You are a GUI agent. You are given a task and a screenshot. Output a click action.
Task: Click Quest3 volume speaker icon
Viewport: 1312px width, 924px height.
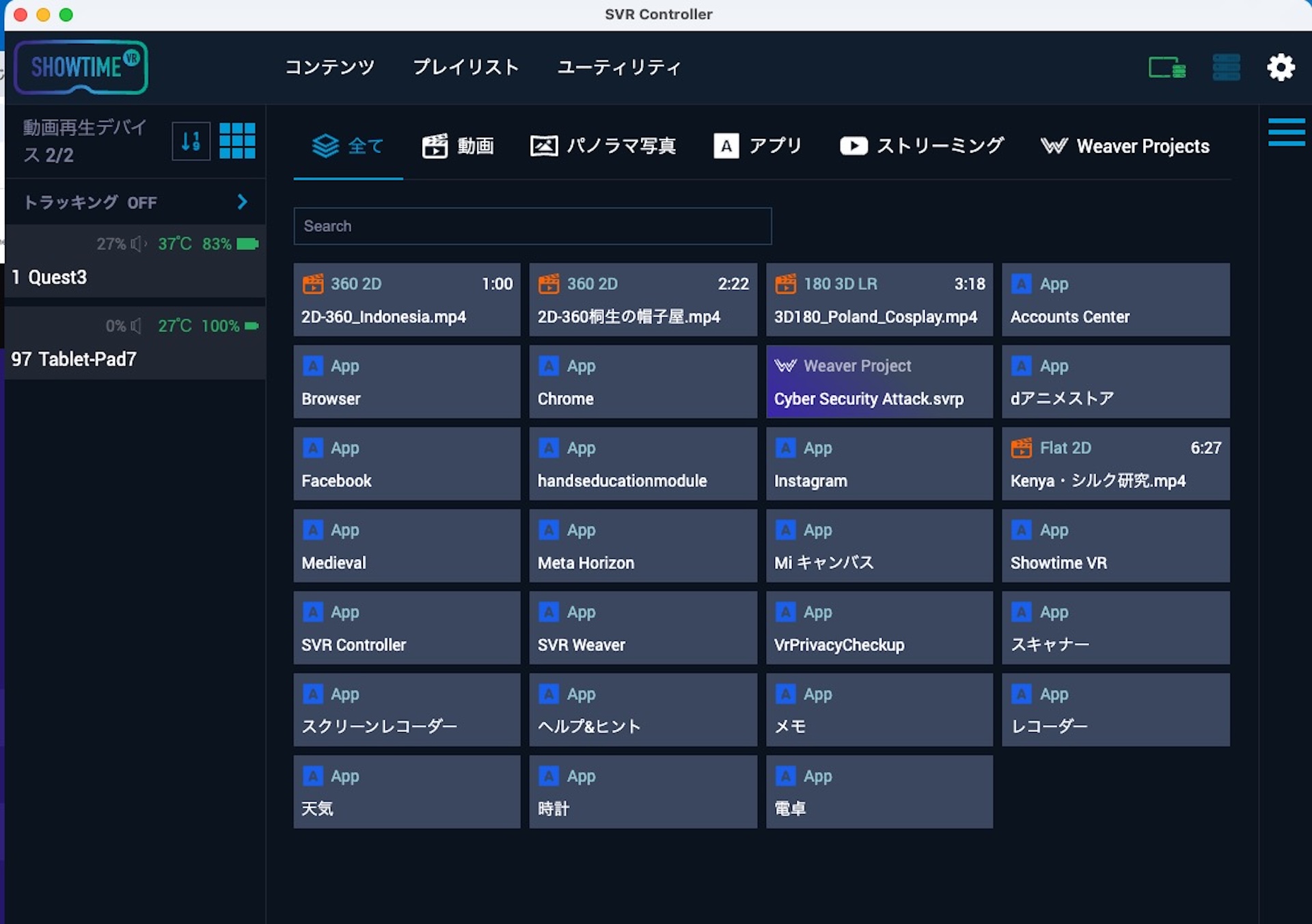point(139,244)
